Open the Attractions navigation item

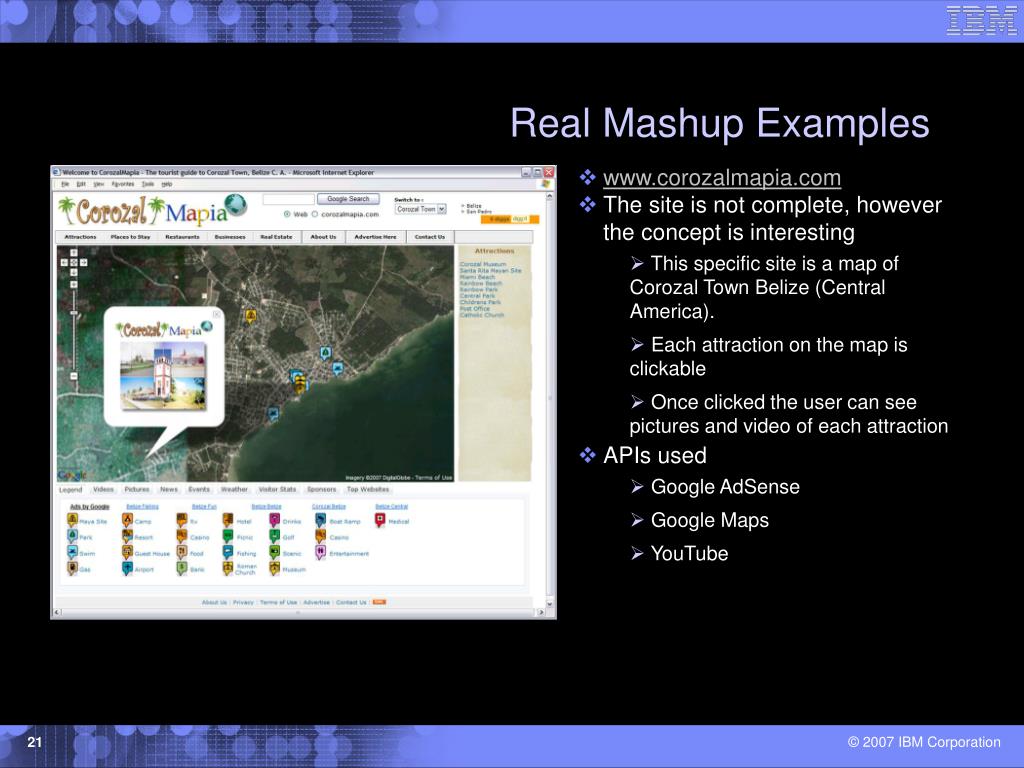point(80,237)
